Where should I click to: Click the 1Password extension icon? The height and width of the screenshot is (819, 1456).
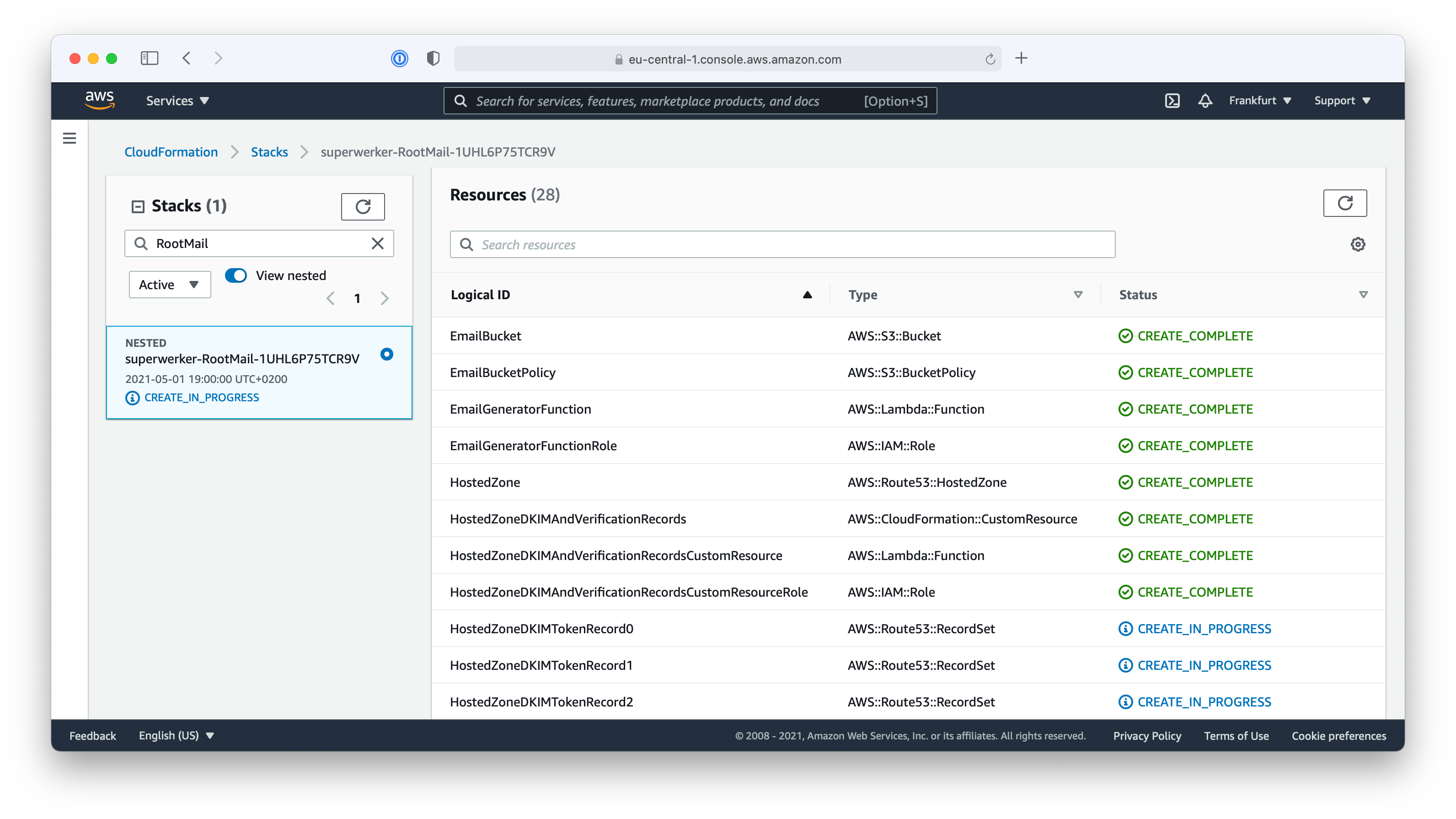pyautogui.click(x=399, y=58)
